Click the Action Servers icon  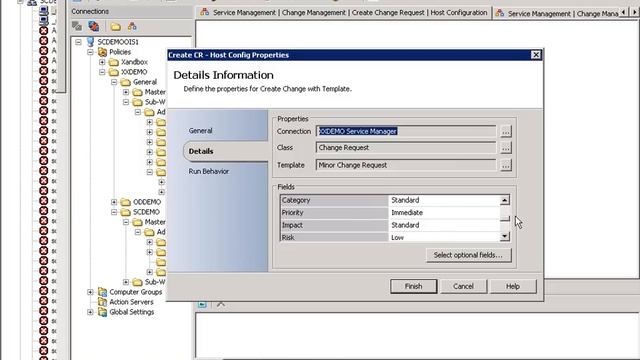point(102,302)
